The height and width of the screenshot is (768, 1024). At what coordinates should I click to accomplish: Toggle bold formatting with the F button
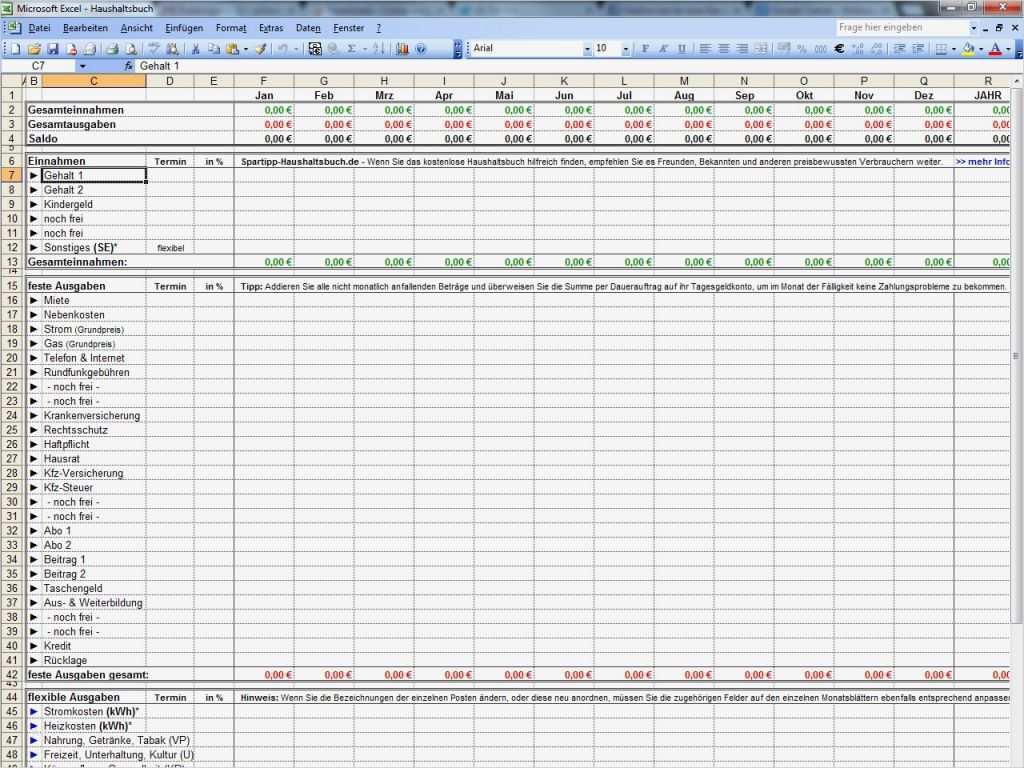point(644,46)
